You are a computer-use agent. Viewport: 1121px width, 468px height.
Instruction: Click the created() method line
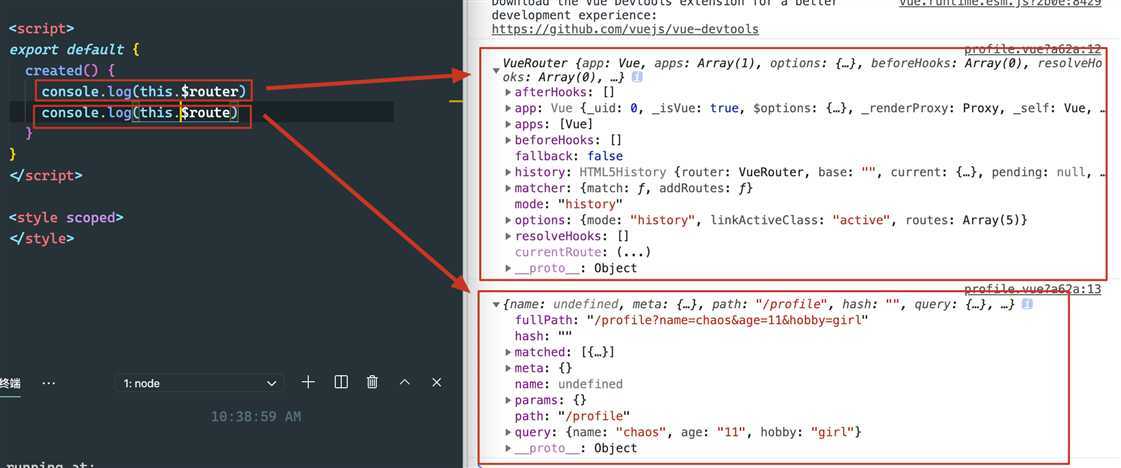tap(69, 71)
